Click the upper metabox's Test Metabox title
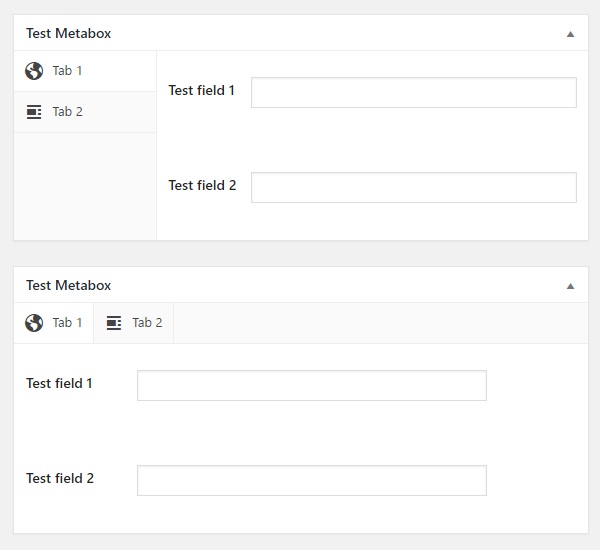Viewport: 600px width, 550px height. point(68,33)
